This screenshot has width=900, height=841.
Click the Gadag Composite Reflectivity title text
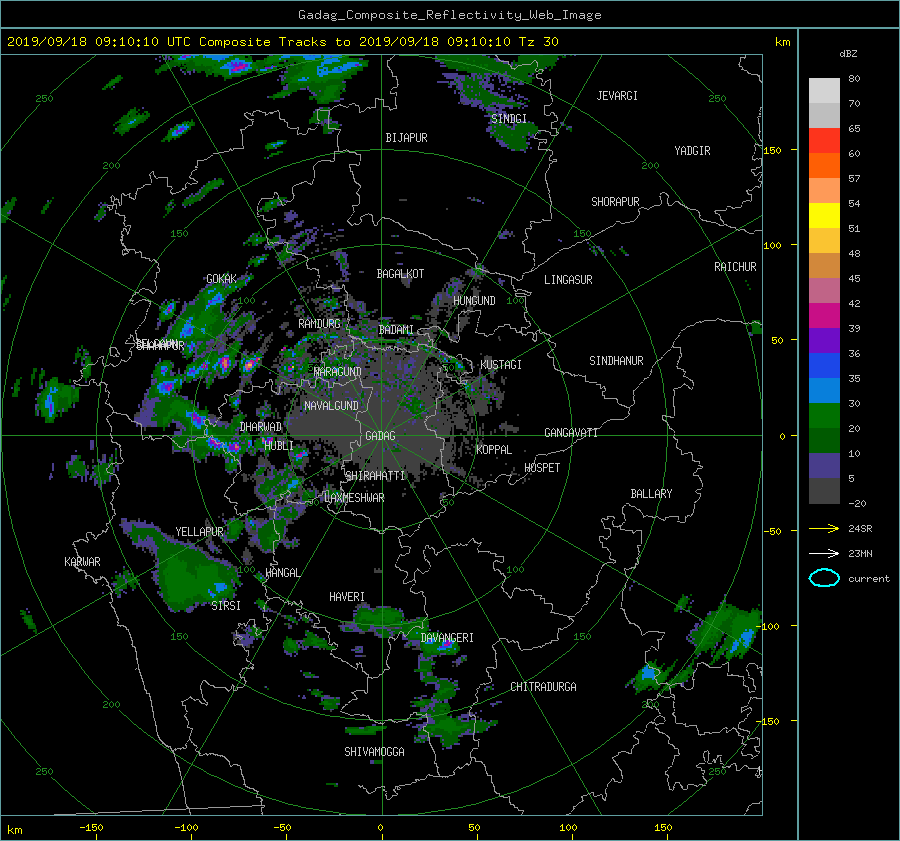point(450,15)
